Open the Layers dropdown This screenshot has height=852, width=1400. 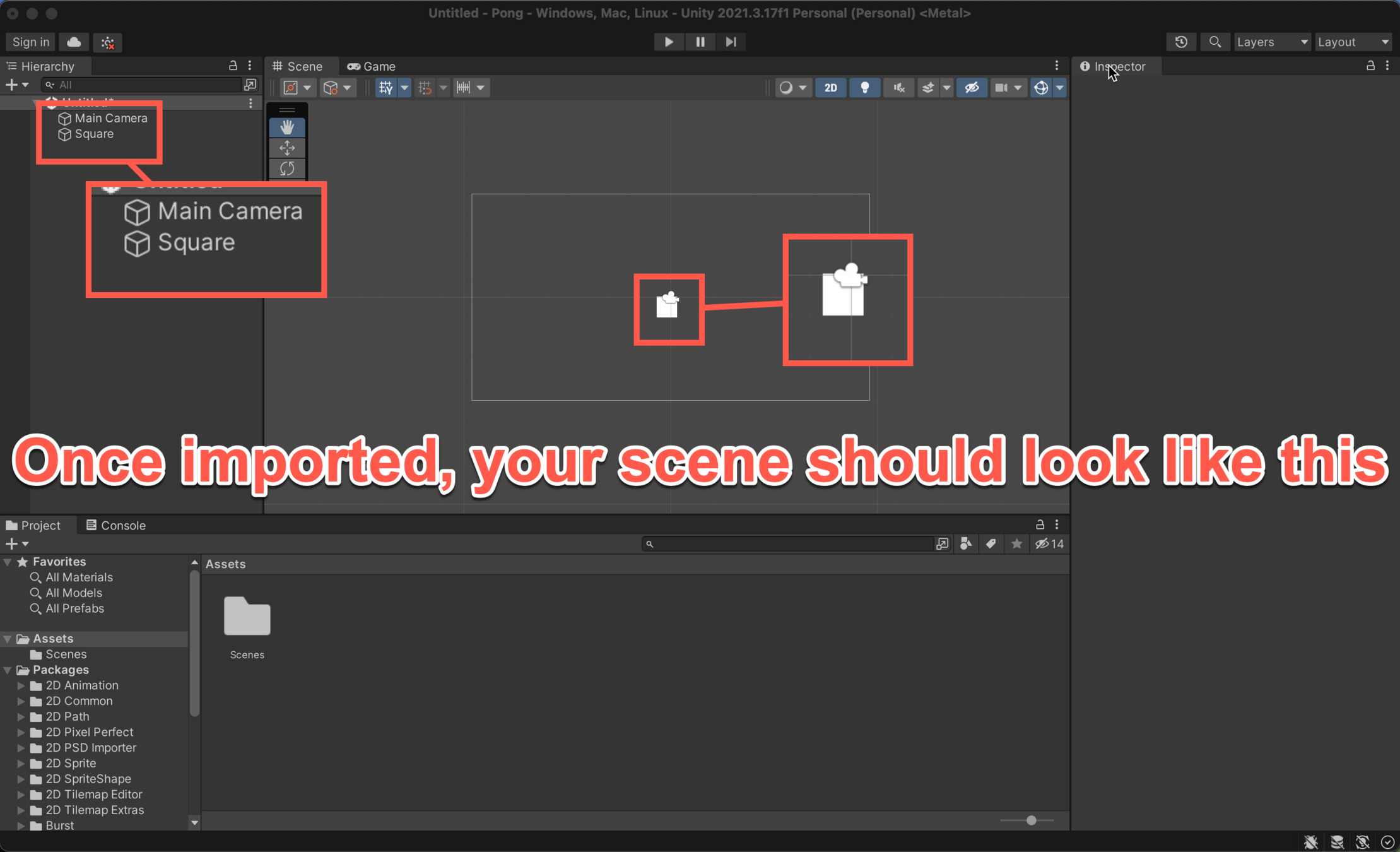1271,42
